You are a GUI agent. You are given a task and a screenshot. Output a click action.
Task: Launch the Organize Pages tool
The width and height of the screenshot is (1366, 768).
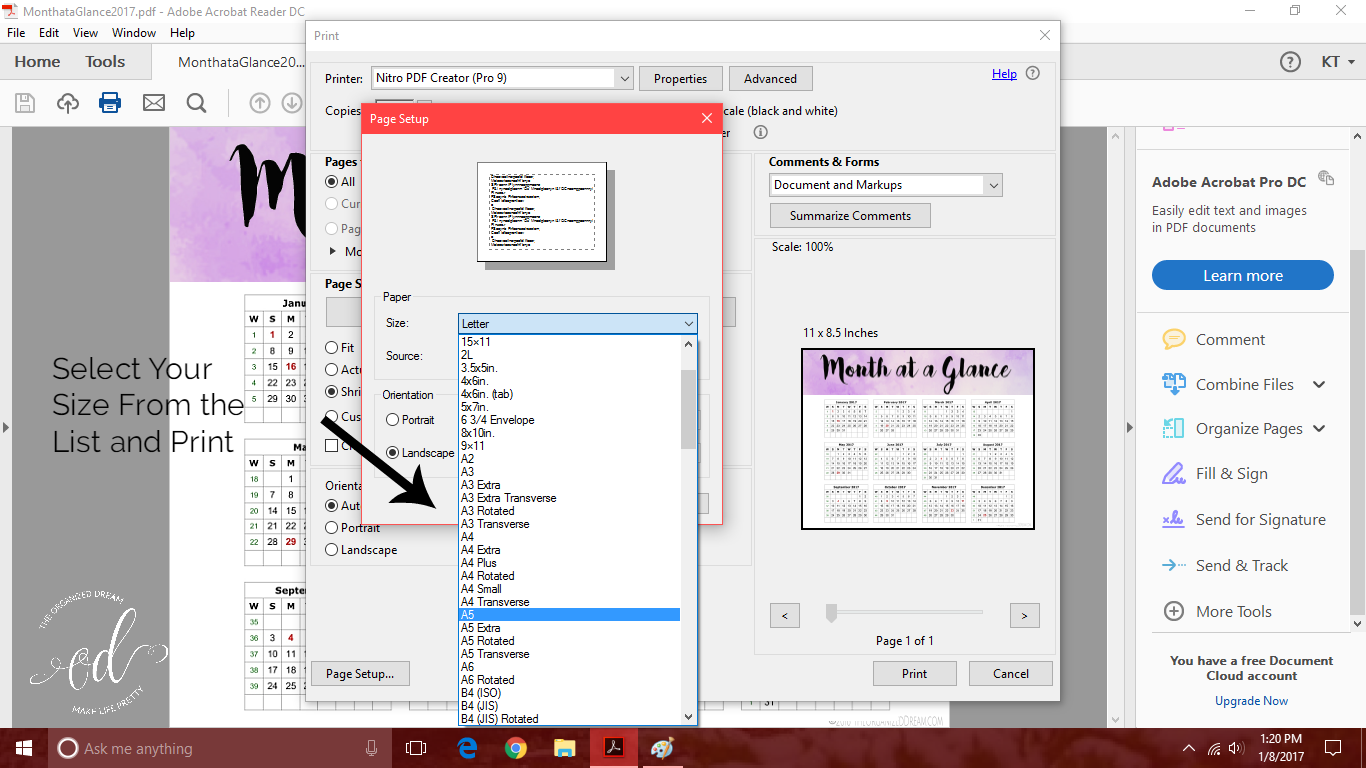click(x=1242, y=428)
